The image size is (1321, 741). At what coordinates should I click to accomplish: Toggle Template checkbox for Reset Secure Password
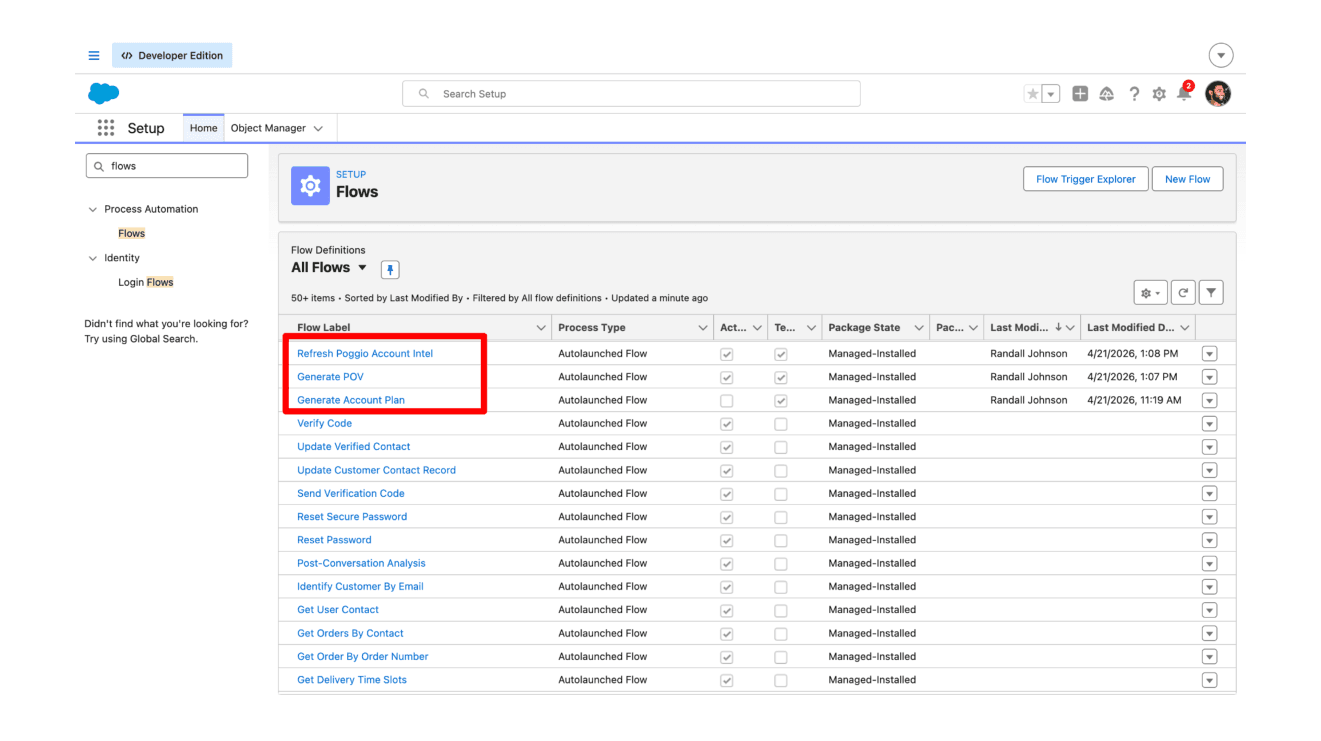point(781,517)
